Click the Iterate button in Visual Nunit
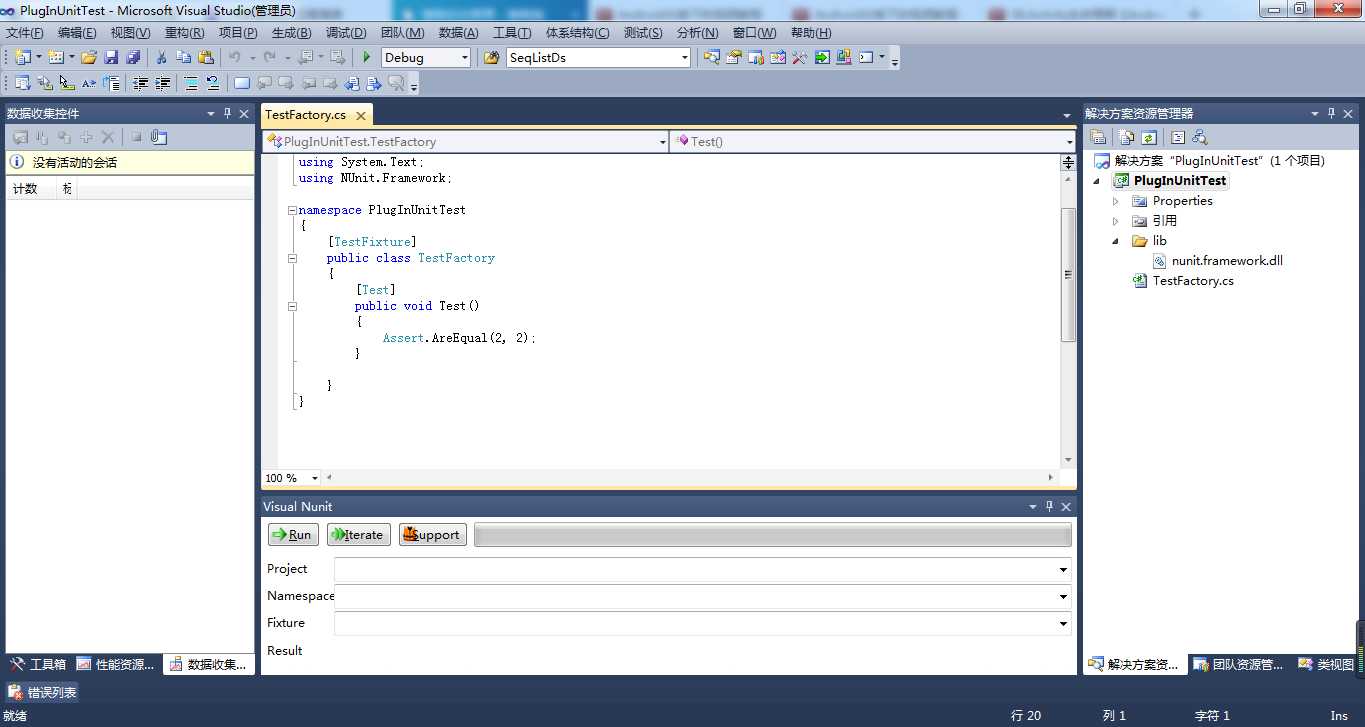The width and height of the screenshot is (1365, 727). 358,535
